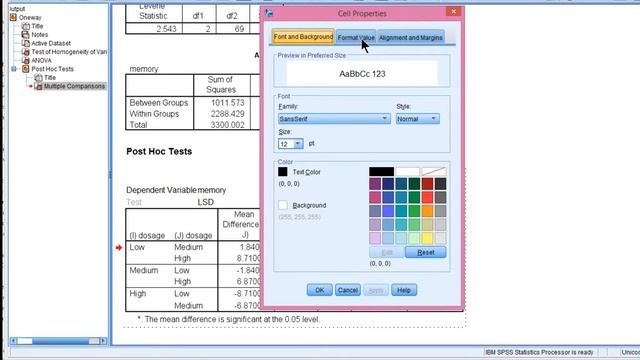
Task: Select the Multiple Comparisons outline item
Action: pos(74,86)
